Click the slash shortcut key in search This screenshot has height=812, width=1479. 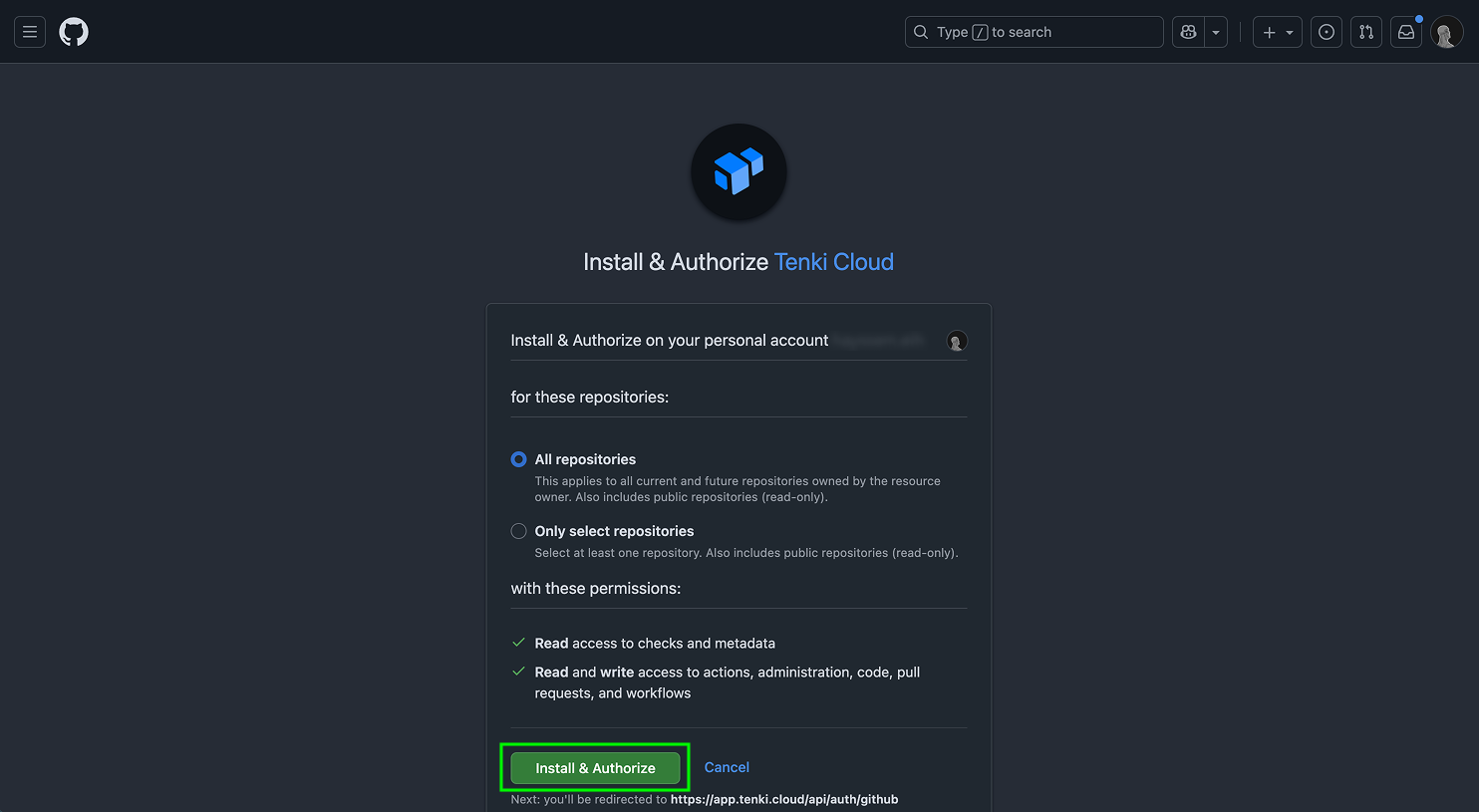coord(980,32)
